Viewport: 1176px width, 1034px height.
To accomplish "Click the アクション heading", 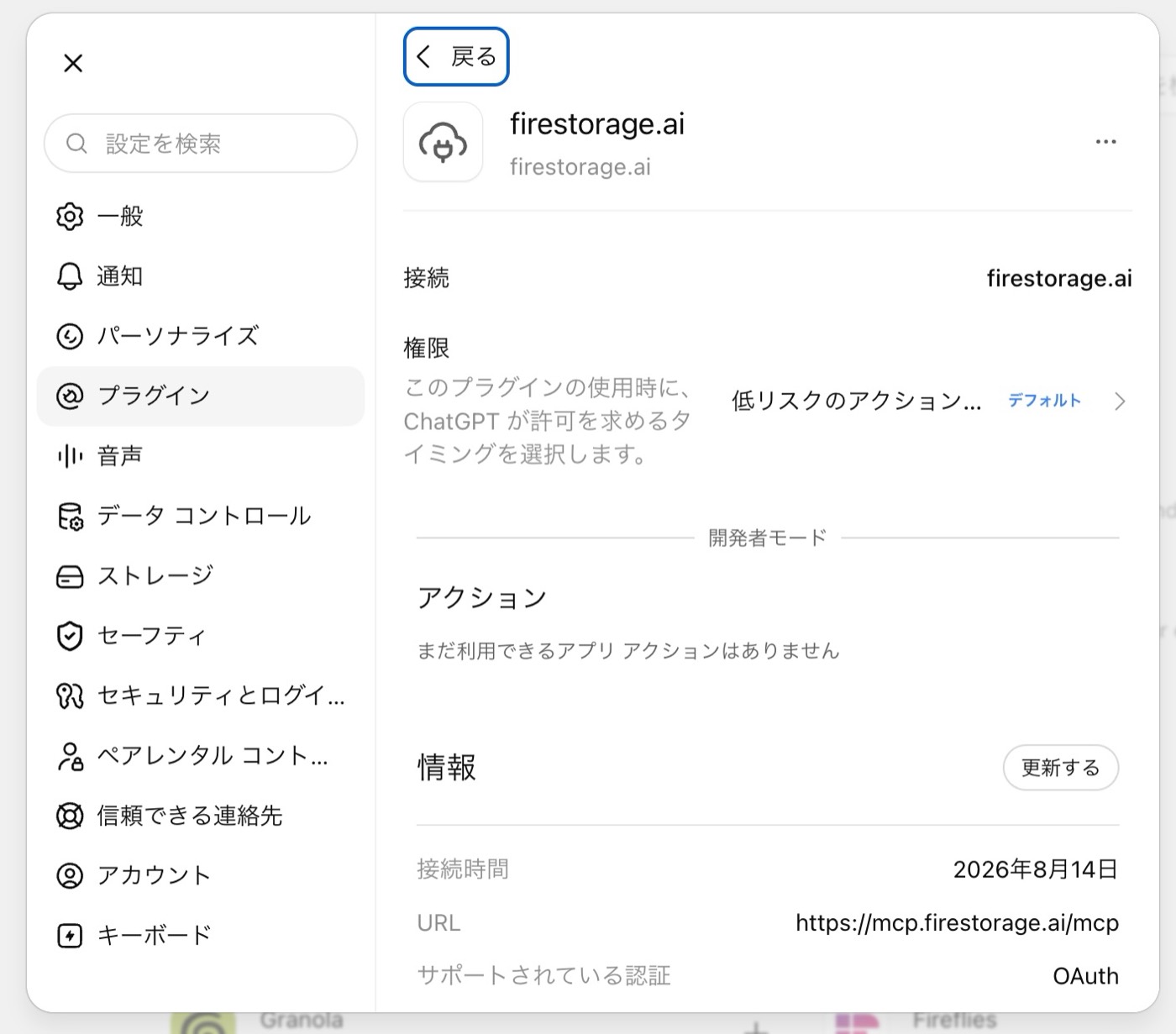I will point(482,598).
